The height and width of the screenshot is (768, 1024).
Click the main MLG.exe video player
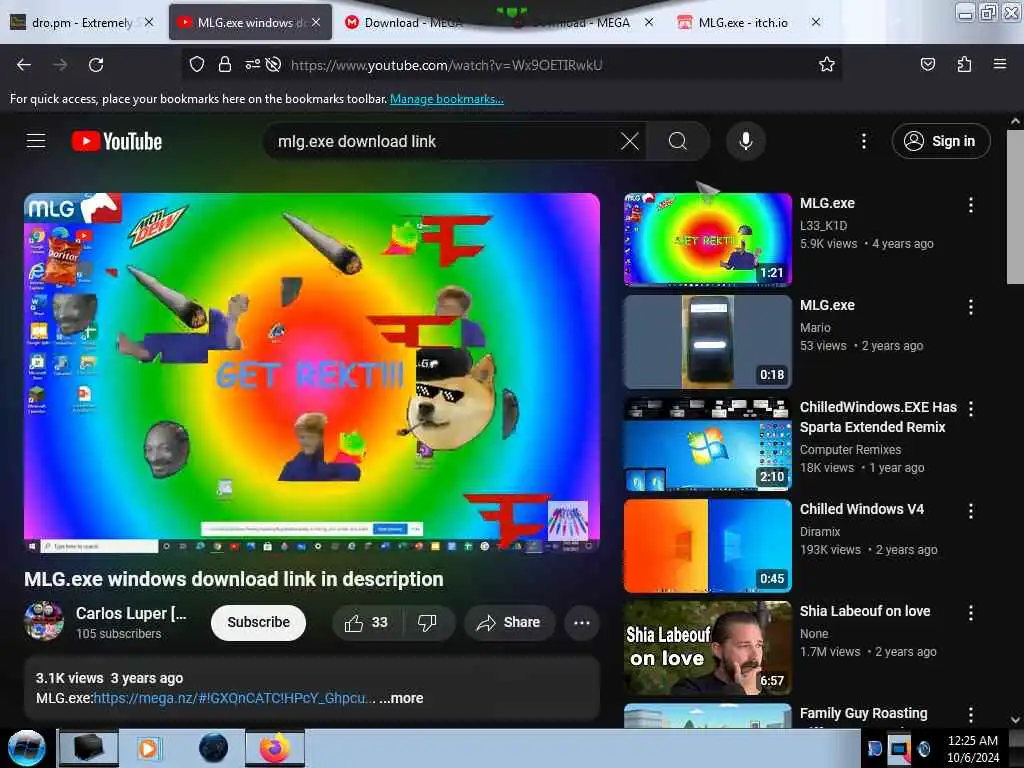tap(312, 373)
